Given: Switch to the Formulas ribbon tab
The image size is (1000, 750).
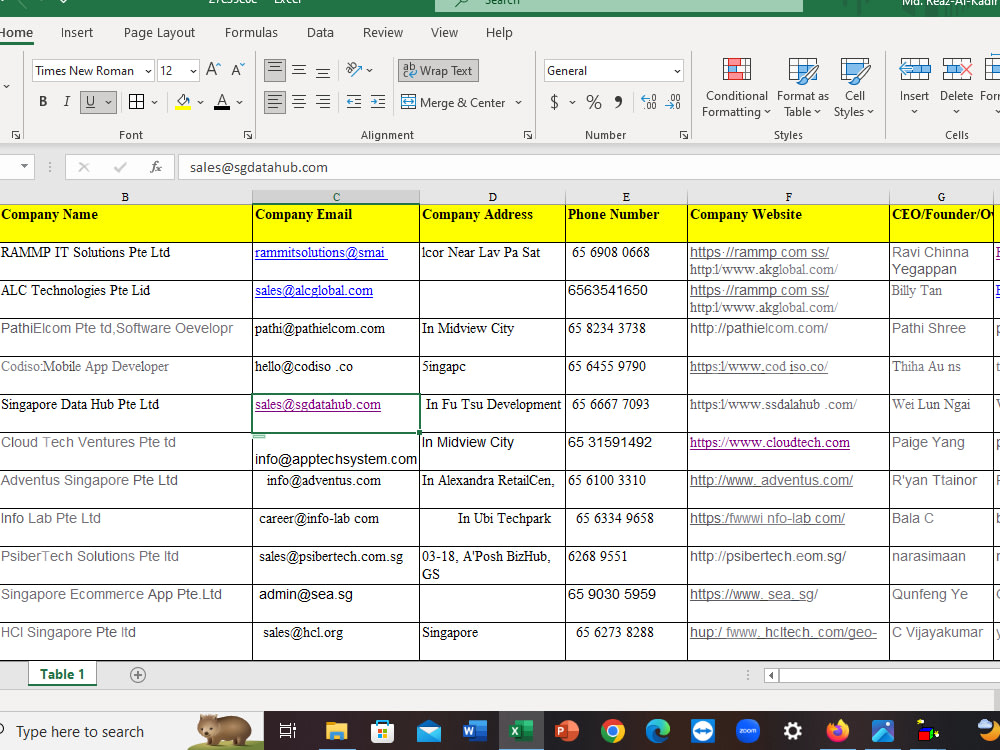Looking at the screenshot, I should (251, 32).
